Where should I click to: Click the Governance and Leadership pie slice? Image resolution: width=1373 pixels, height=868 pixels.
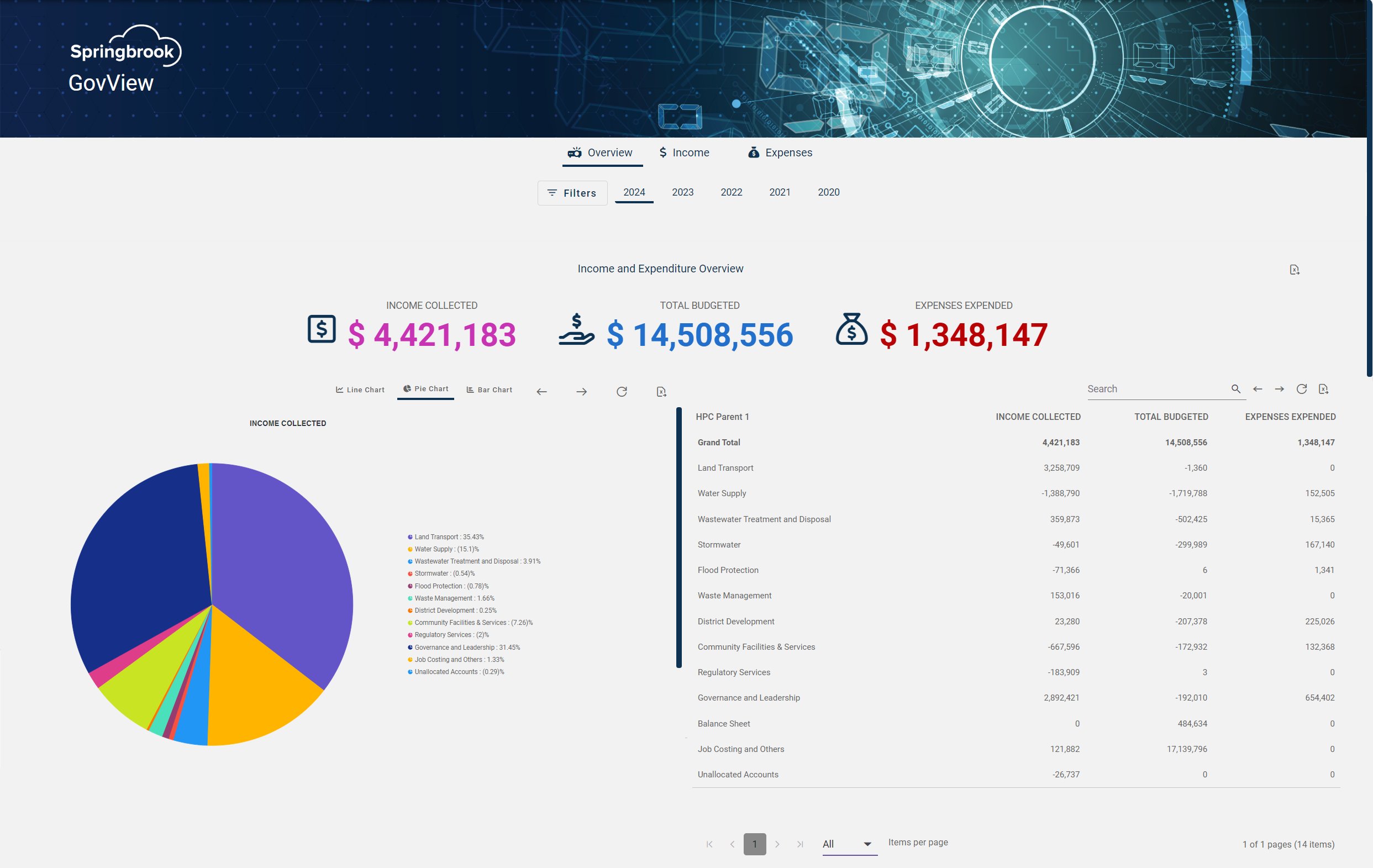point(137,565)
